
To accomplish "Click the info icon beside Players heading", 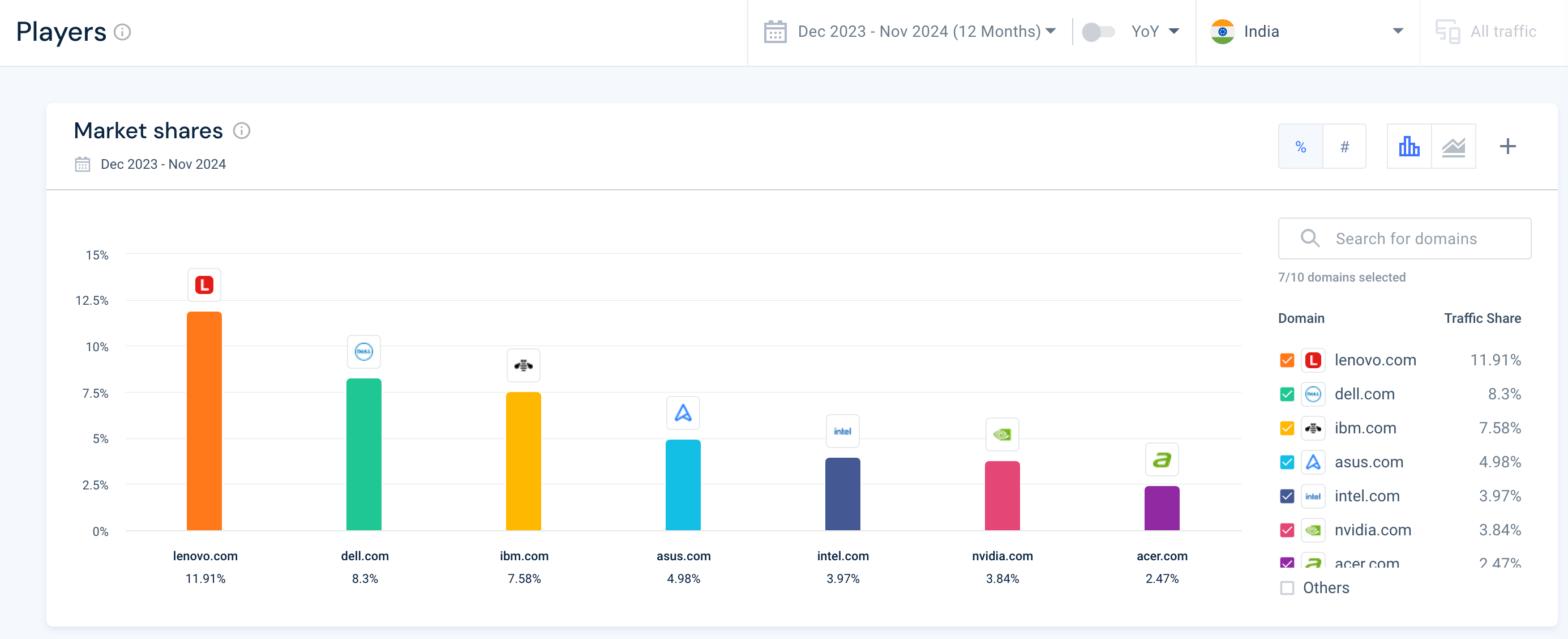I will click(122, 32).
